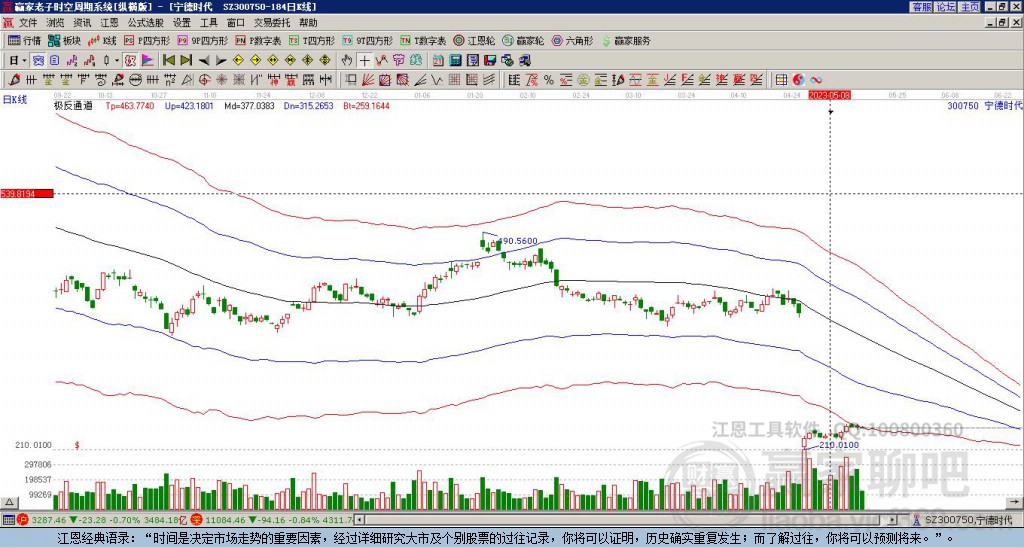The height and width of the screenshot is (548, 1024).
Task: Click the blue infinity wave icon
Action: (816, 80)
